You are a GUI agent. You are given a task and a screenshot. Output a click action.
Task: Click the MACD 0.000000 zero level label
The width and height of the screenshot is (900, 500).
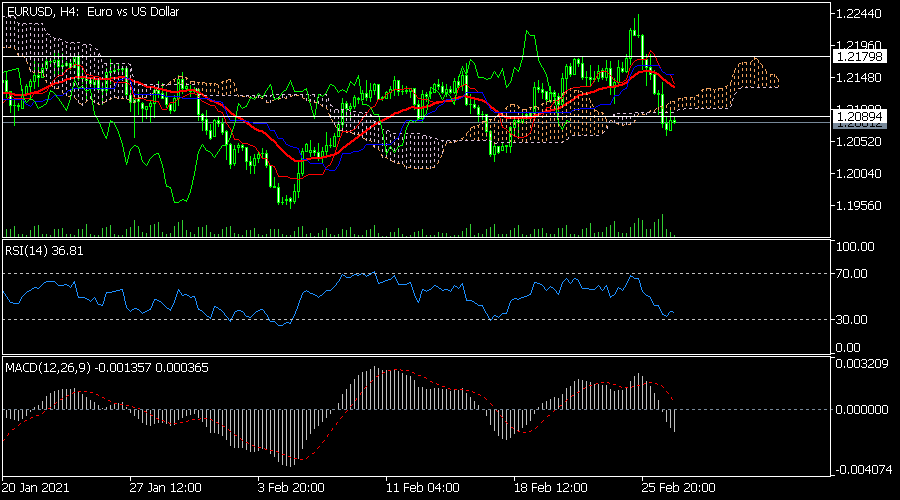[x=861, y=409]
